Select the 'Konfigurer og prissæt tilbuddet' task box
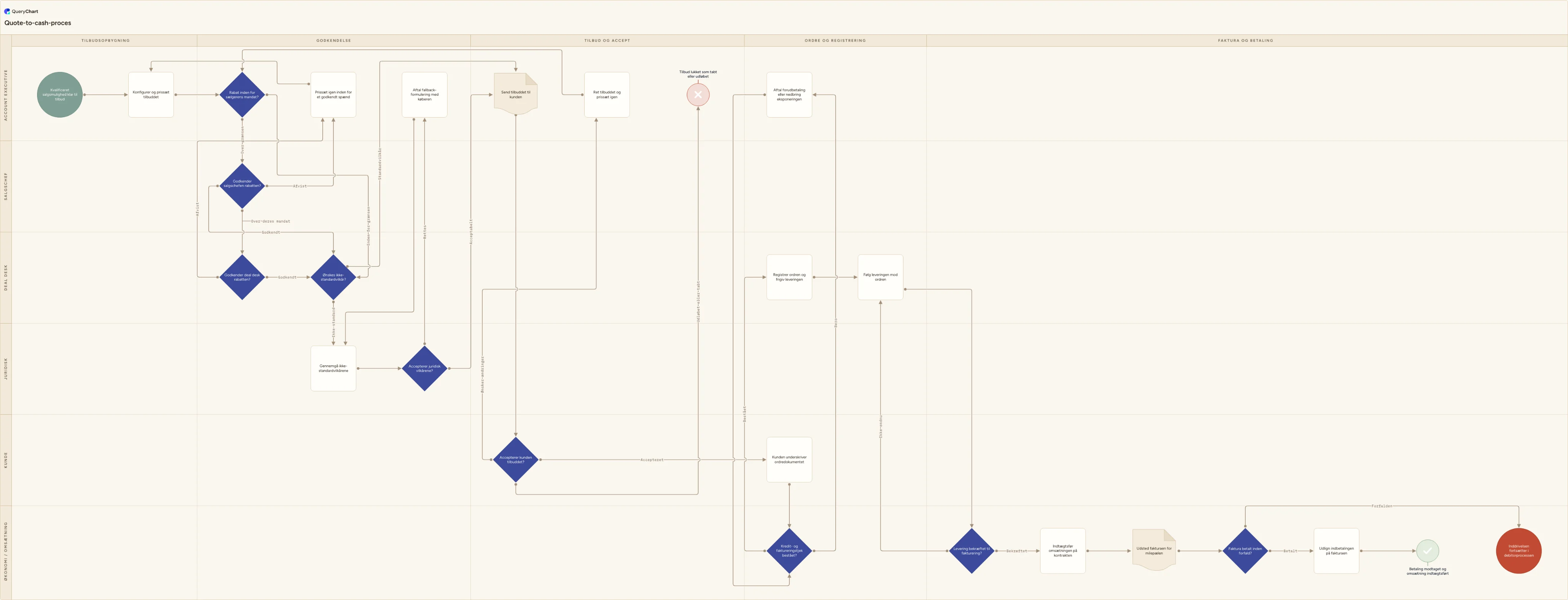Viewport: 1568px width, 600px height. (151, 95)
